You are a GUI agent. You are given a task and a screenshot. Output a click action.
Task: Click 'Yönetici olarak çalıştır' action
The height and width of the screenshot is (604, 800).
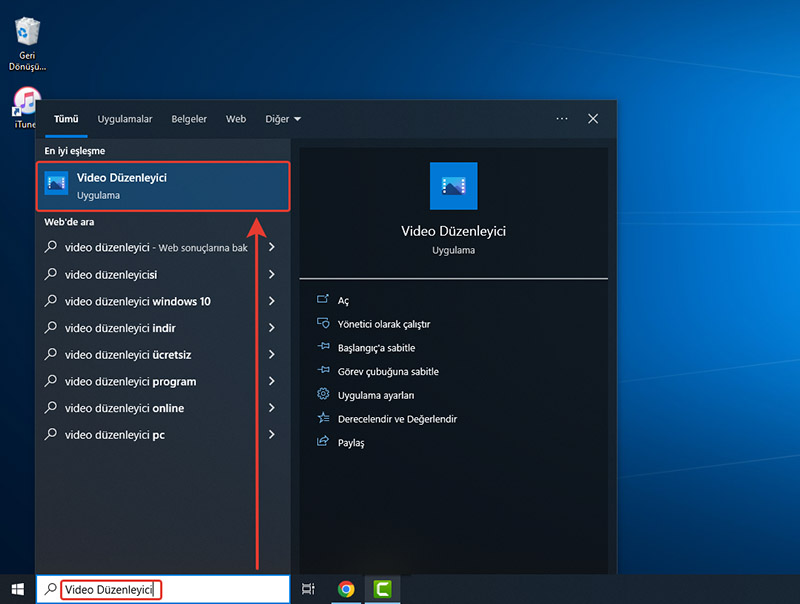[x=384, y=324]
